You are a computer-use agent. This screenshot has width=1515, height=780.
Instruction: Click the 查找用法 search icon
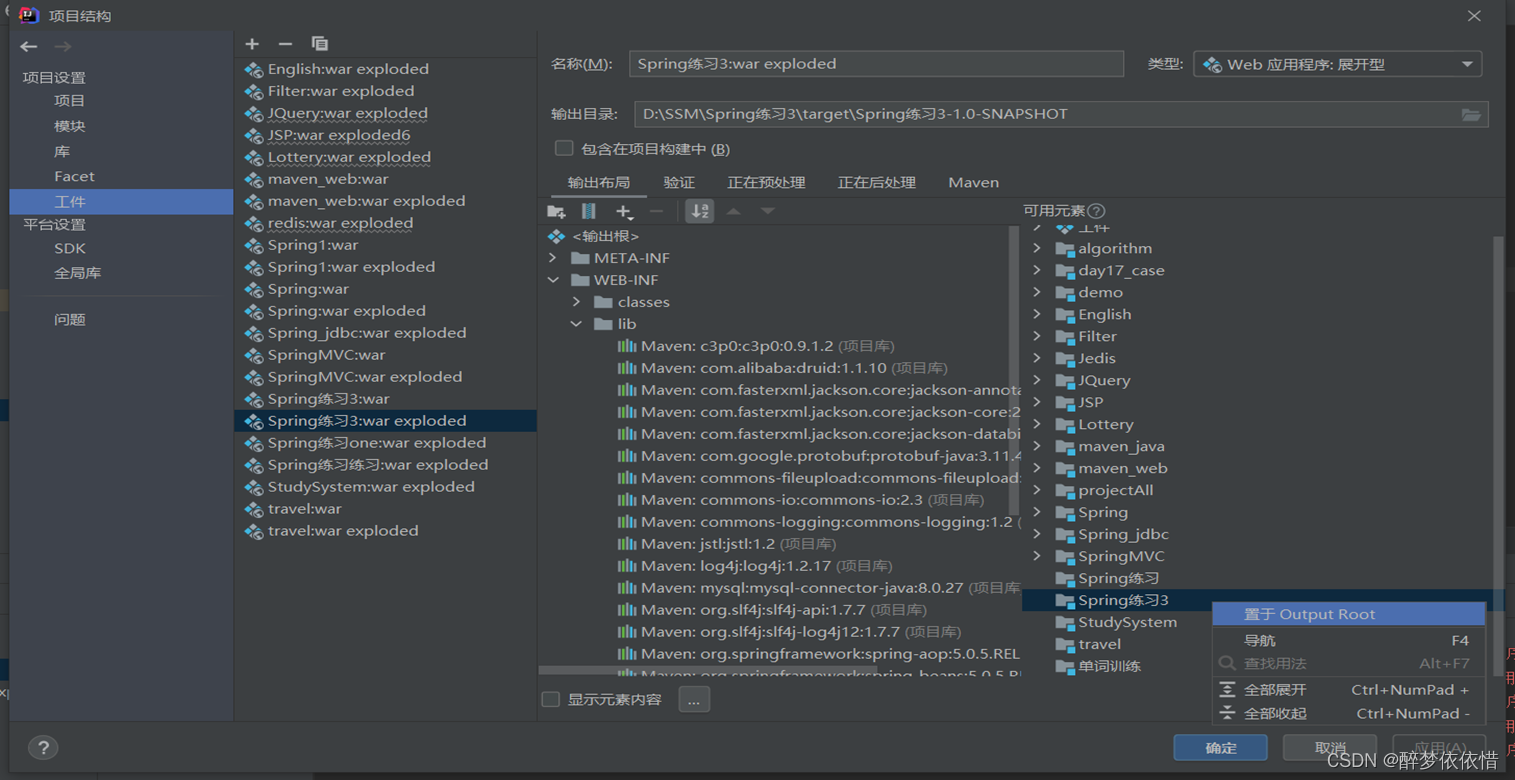1228,664
